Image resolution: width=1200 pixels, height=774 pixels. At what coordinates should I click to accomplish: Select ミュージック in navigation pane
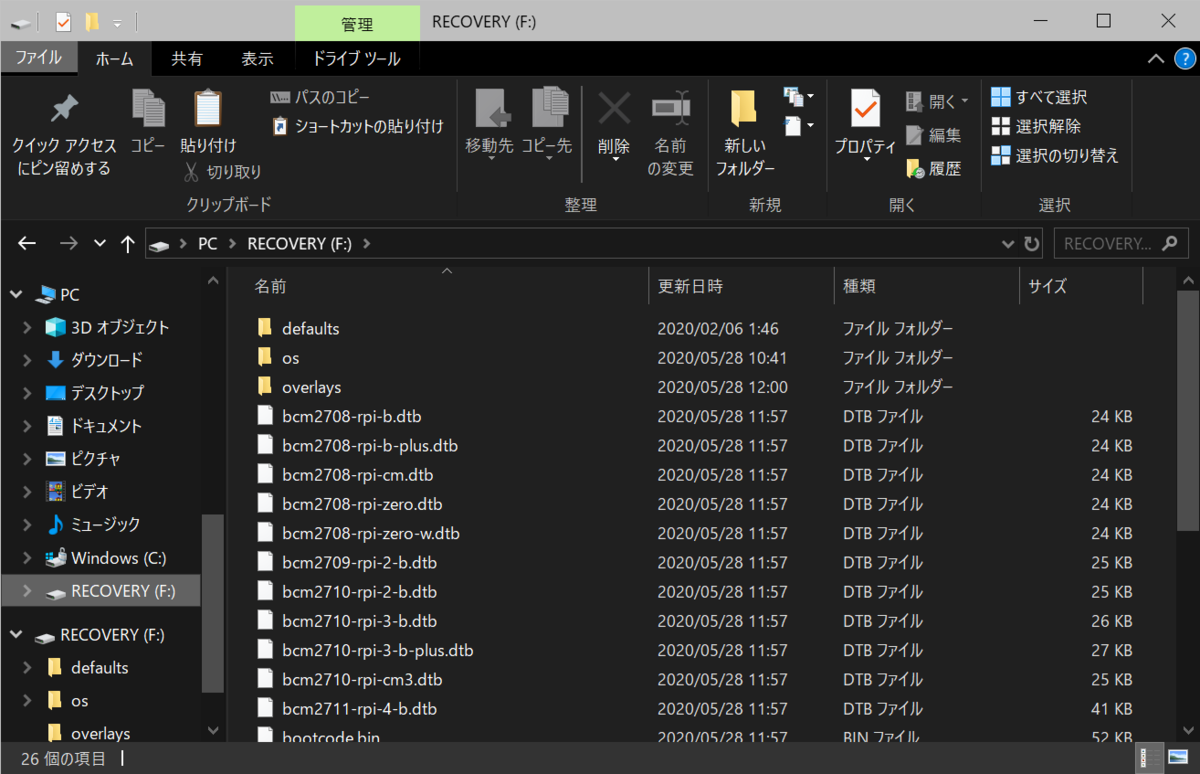[x=105, y=524]
